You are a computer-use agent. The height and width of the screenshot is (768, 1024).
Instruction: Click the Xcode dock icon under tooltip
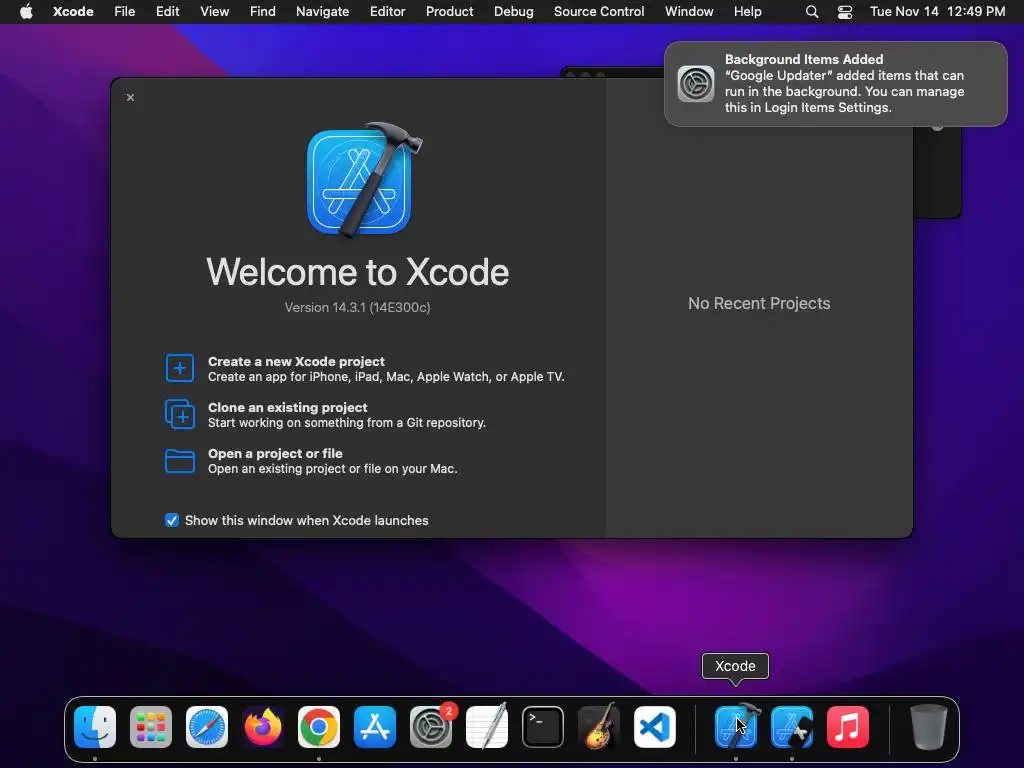coord(736,727)
